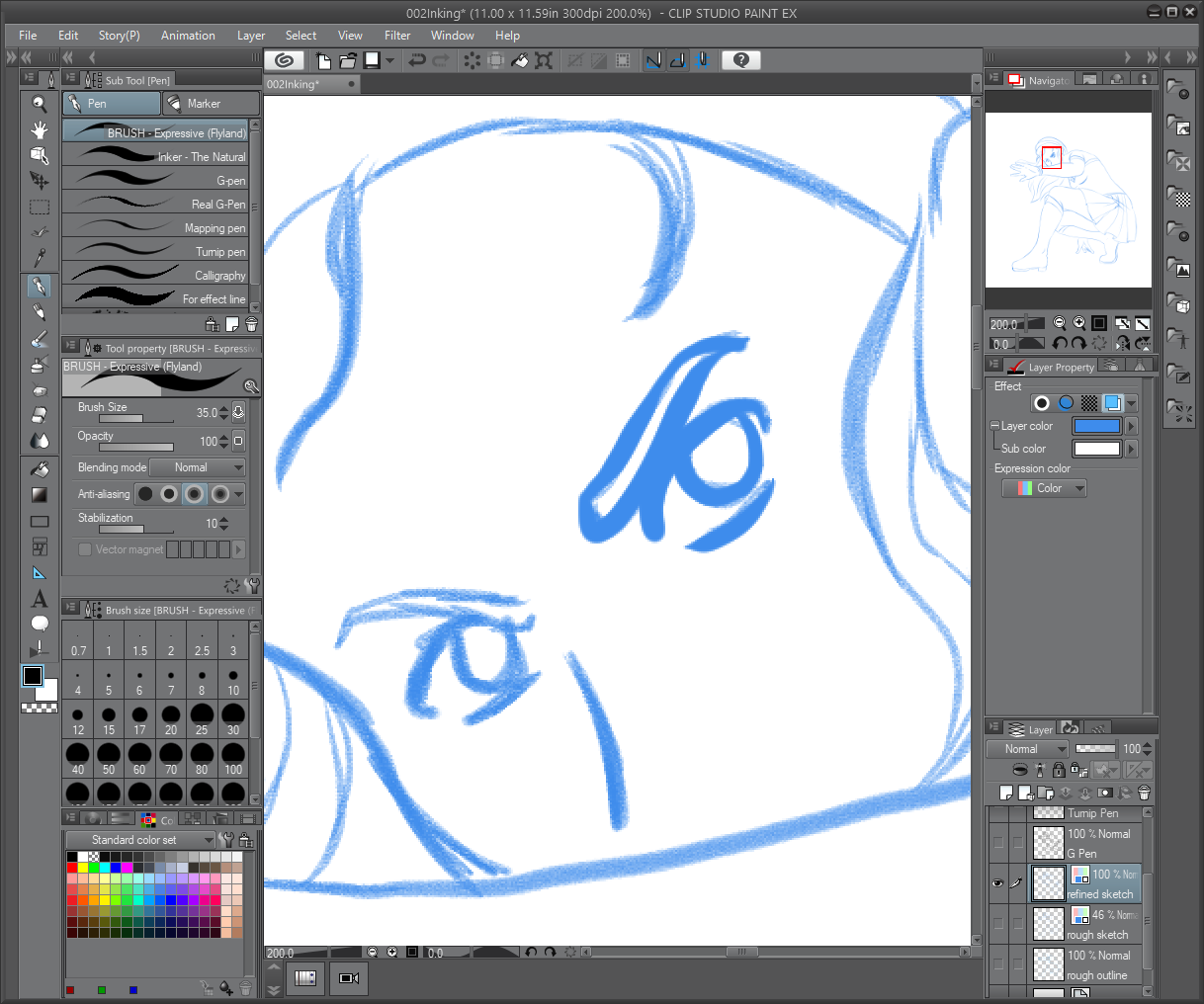1204x1004 pixels.
Task: Show the rough sketch layer
Action: click(x=997, y=924)
